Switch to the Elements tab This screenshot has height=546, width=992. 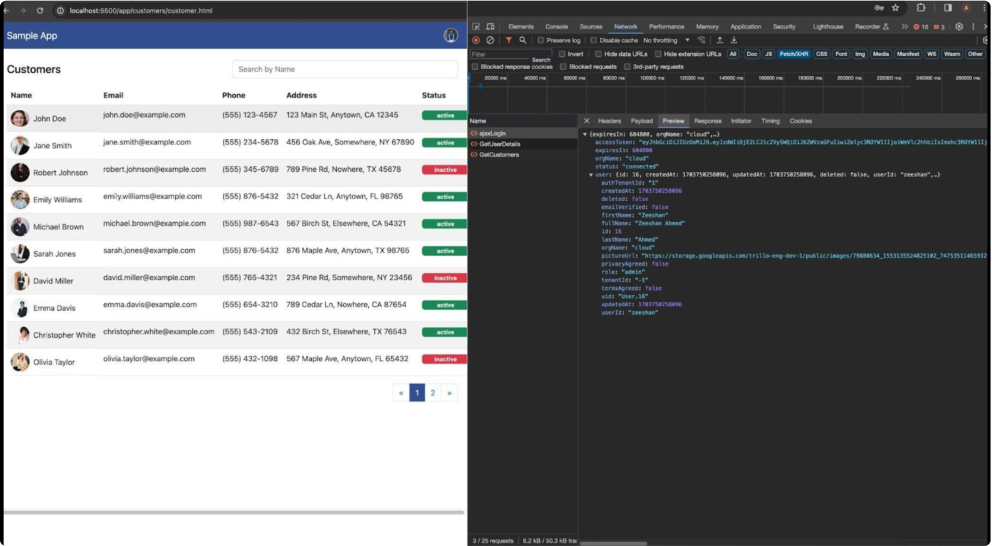(521, 27)
